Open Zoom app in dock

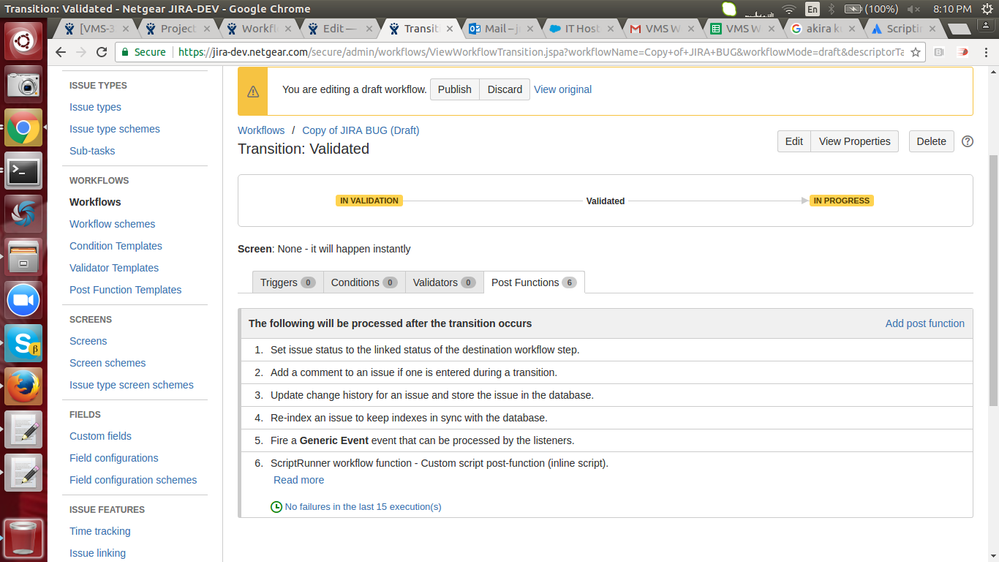[x=23, y=300]
